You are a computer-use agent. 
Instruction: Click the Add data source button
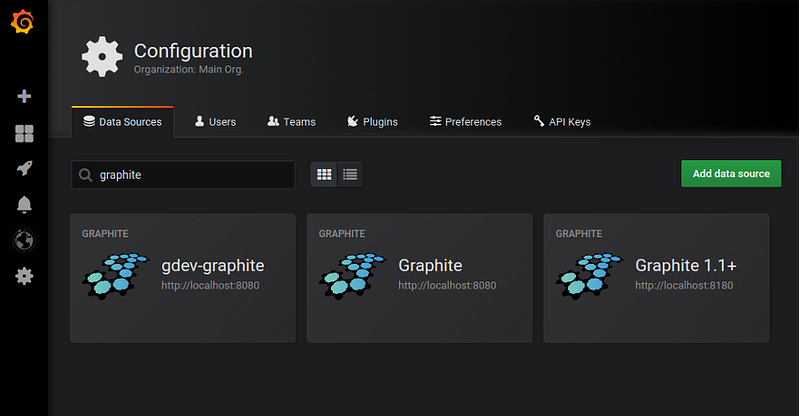coord(731,173)
